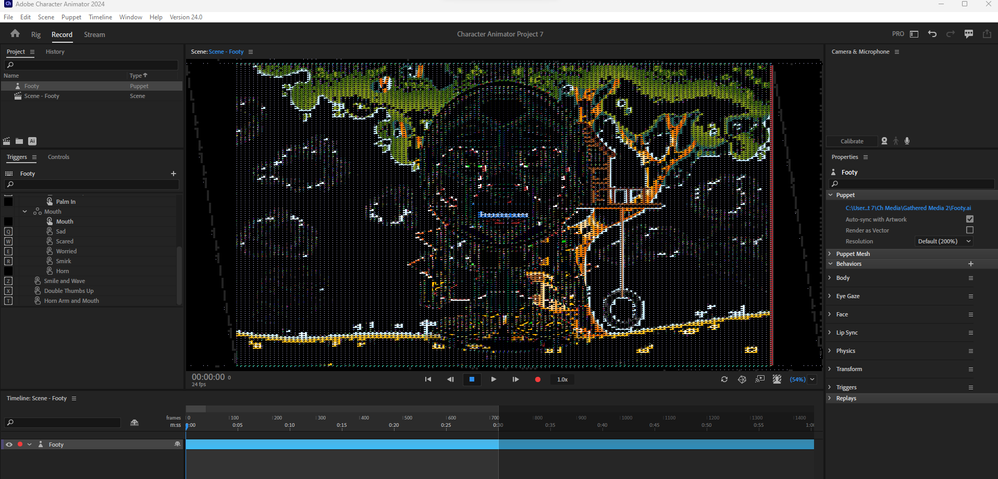Open the Puppet menu
Image resolution: width=998 pixels, height=479 pixels.
[71, 17]
